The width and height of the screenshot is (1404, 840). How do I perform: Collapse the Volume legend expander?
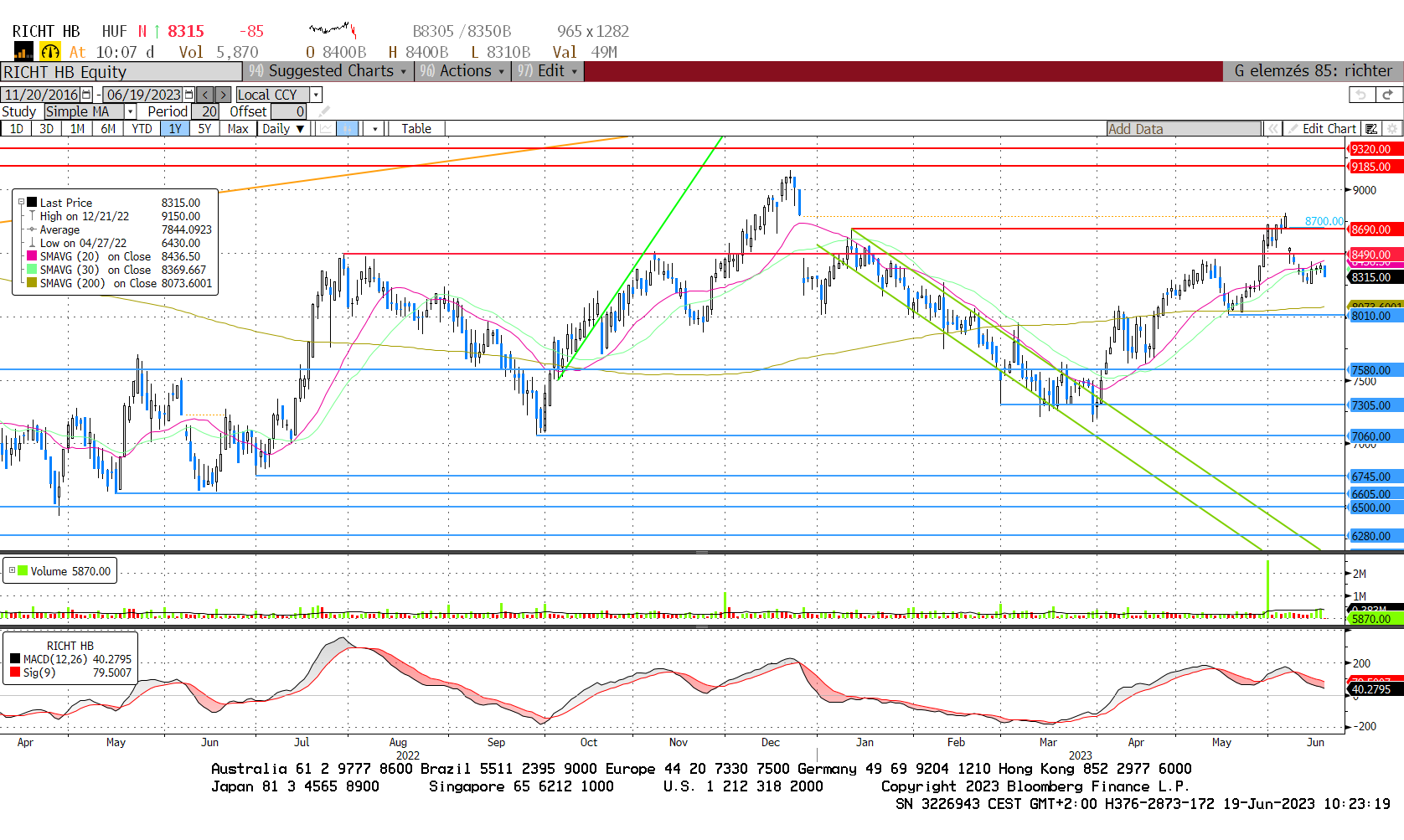tap(12, 570)
